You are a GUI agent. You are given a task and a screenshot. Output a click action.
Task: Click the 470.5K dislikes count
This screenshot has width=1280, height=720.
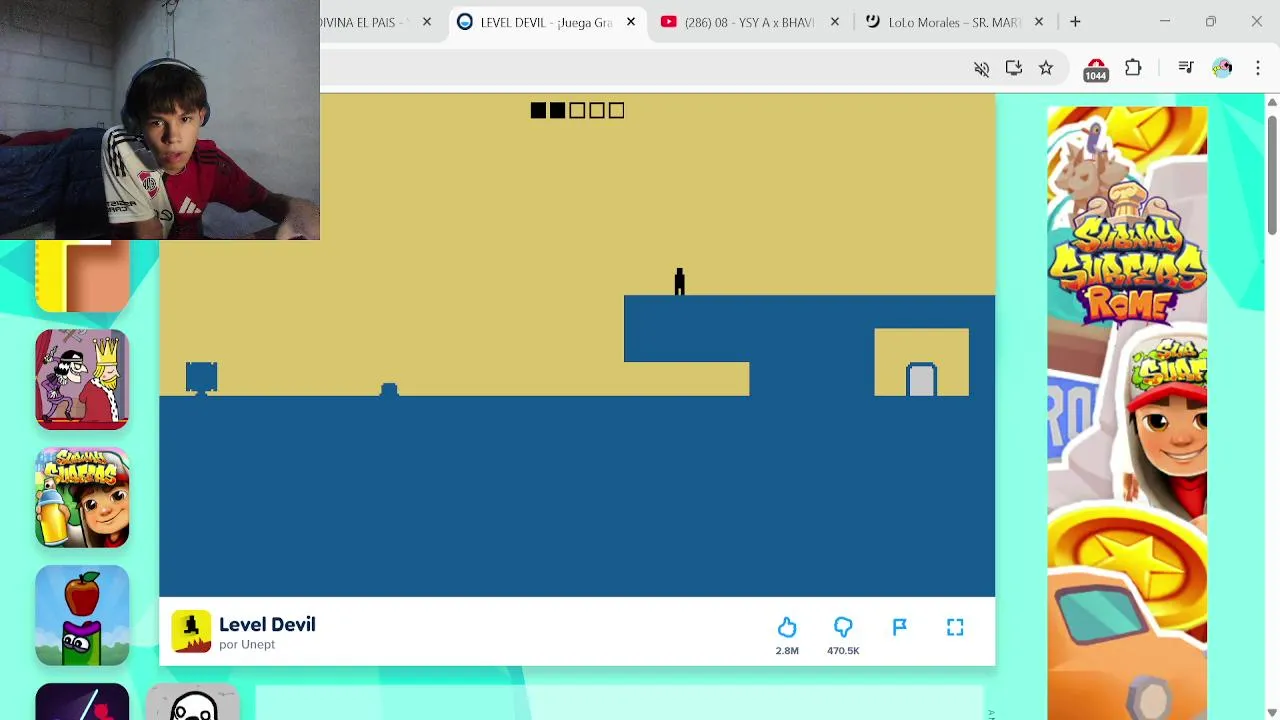[x=843, y=651]
